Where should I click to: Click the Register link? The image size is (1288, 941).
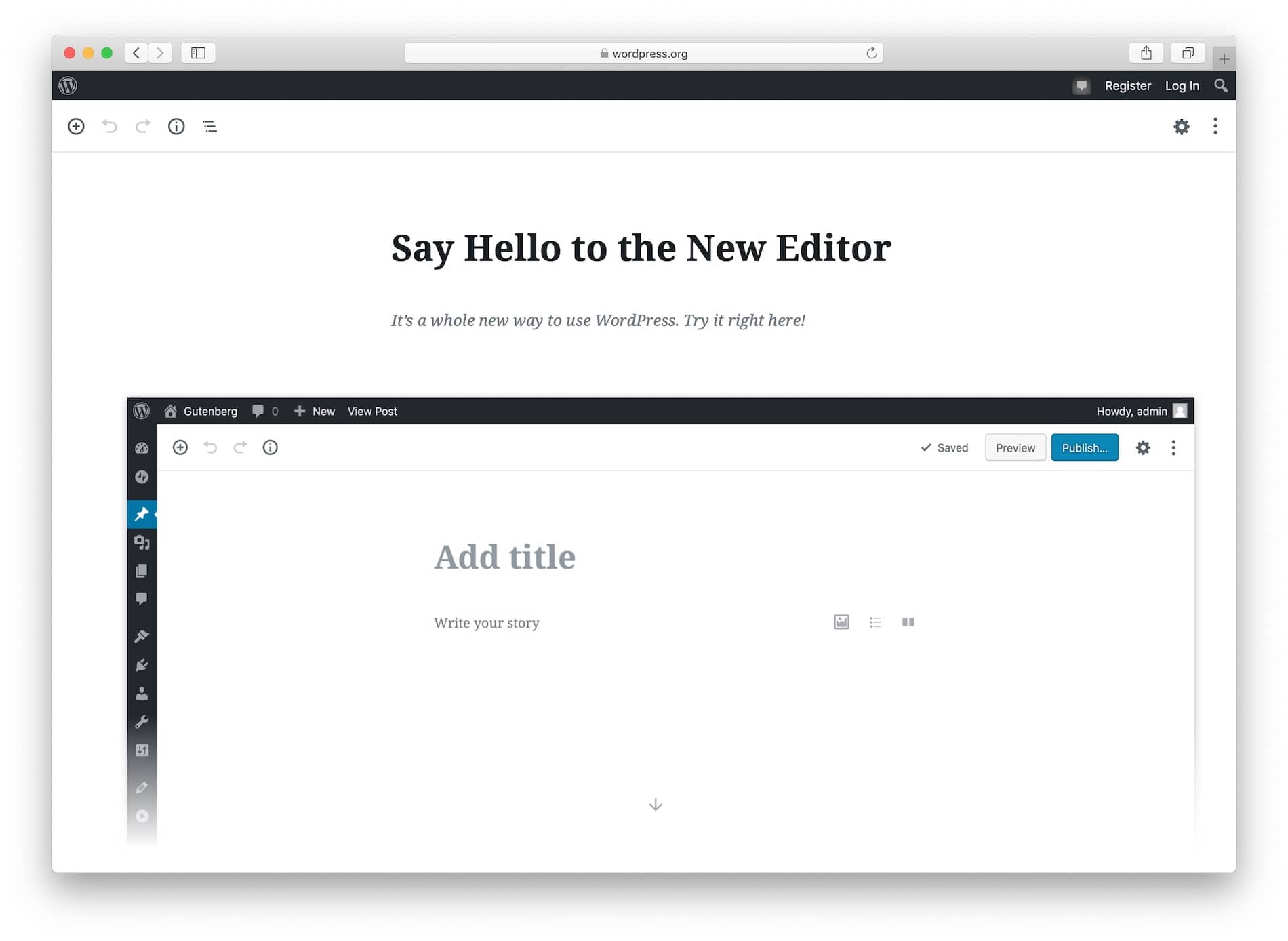click(1128, 86)
